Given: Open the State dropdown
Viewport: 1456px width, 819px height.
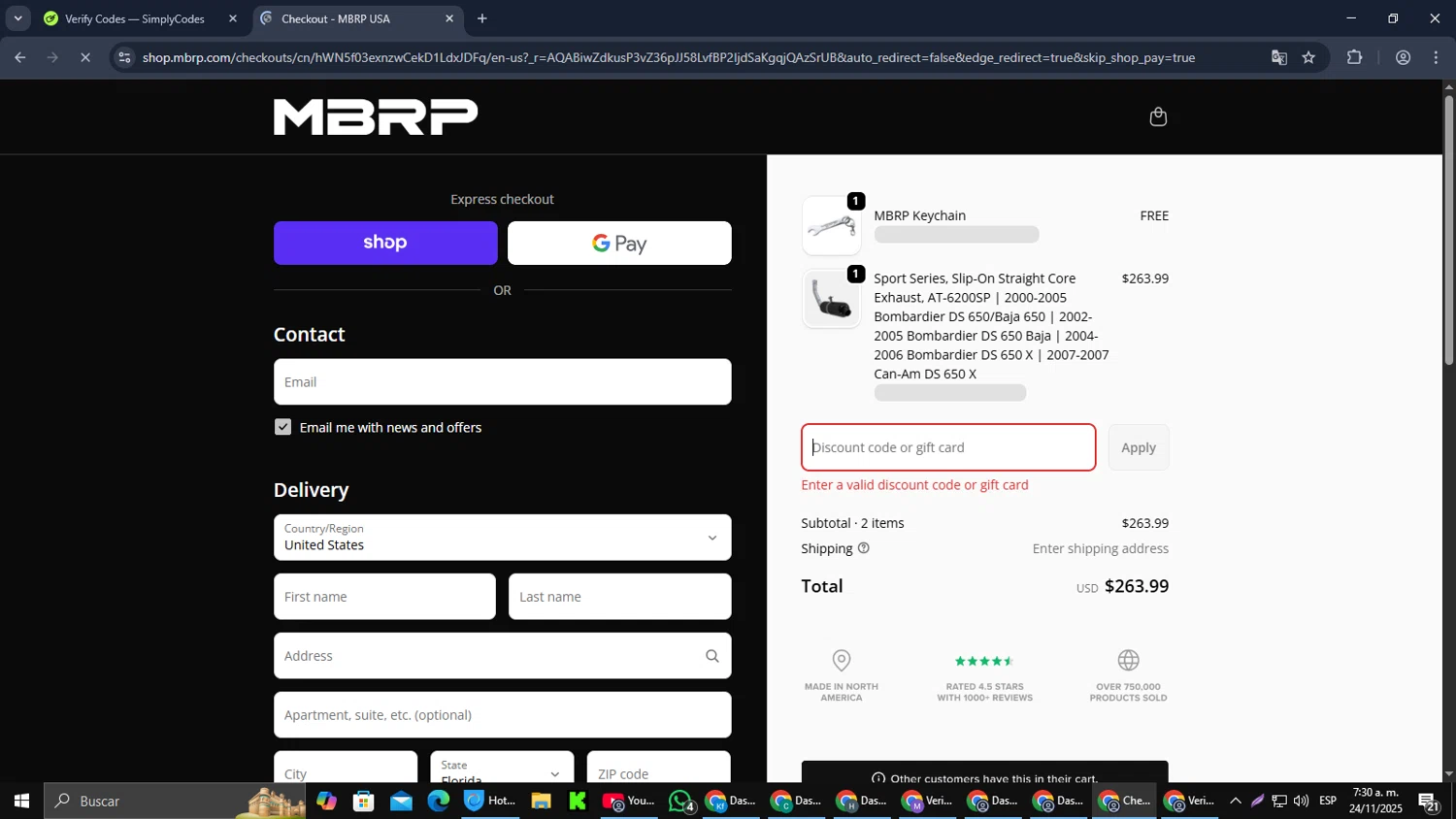Looking at the screenshot, I should (x=502, y=768).
